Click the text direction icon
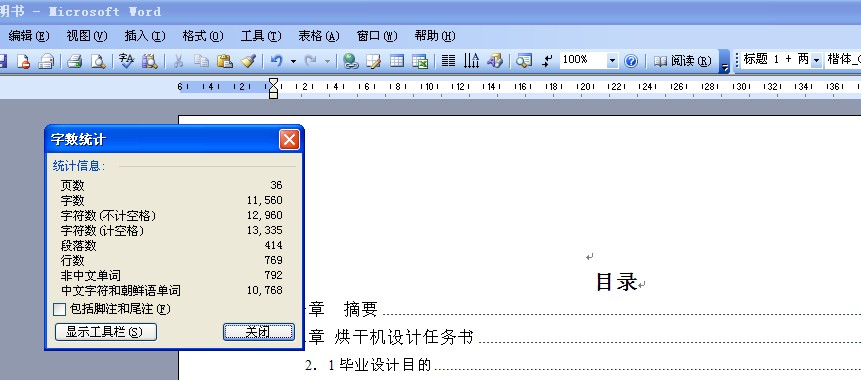The width and height of the screenshot is (861, 380). 471,60
